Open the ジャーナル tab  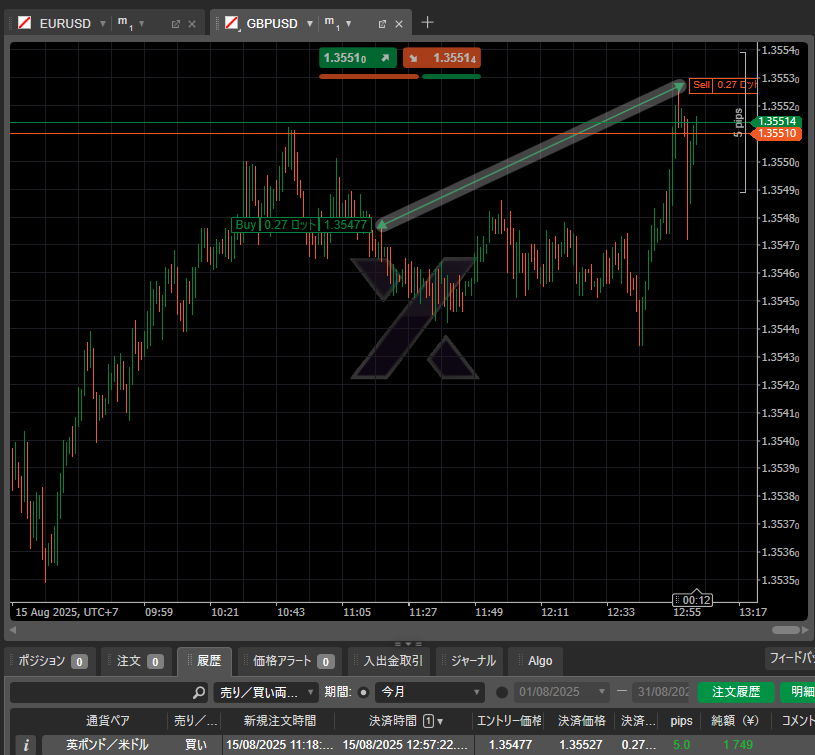[473, 661]
